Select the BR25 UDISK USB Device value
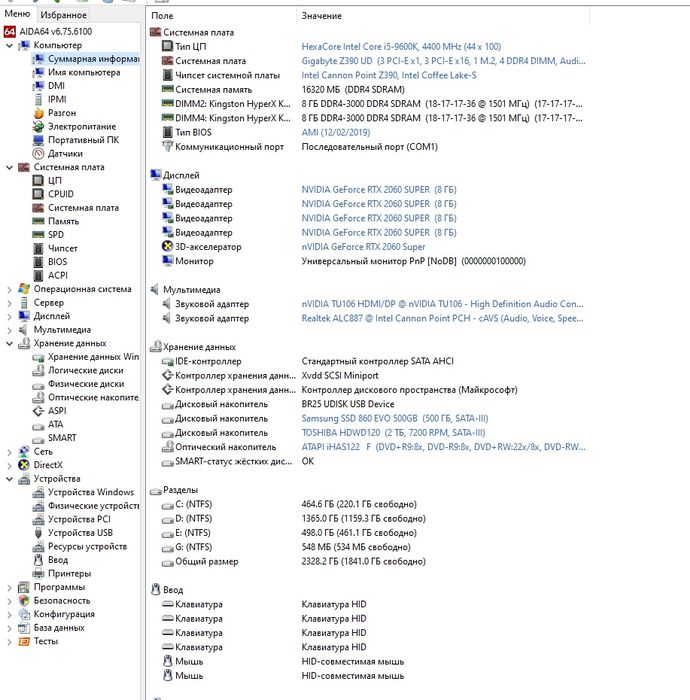This screenshot has width=690, height=700. 348,404
